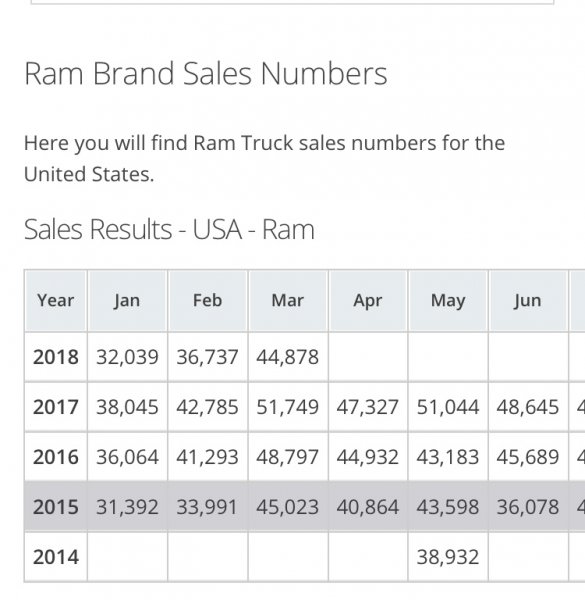Select the Jun column header
585x600 pixels.
[528, 300]
